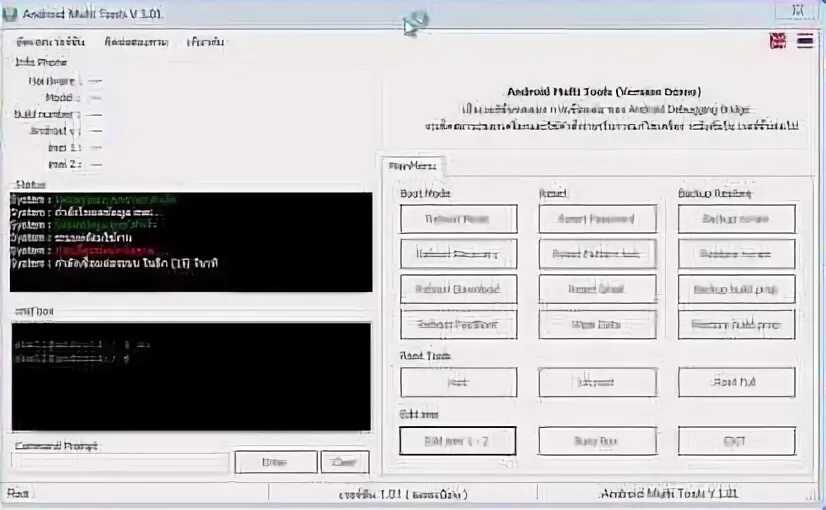Click the Reboot Phone button
This screenshot has width=826, height=510.
(x=458, y=219)
